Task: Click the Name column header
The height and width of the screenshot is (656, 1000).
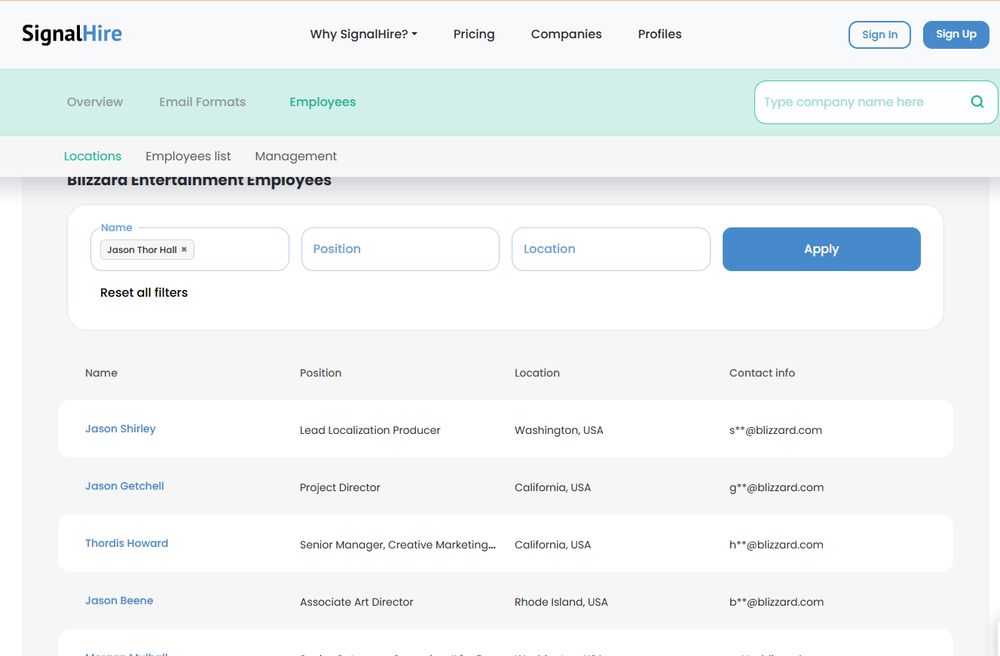Action: [x=101, y=373]
